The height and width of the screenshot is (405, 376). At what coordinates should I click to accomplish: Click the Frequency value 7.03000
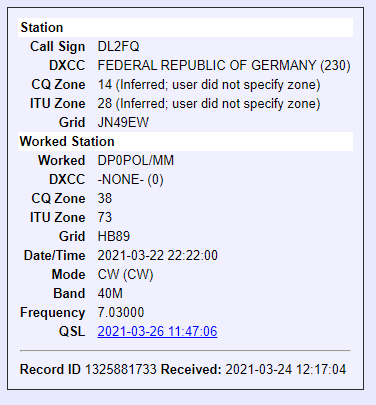[121, 312]
